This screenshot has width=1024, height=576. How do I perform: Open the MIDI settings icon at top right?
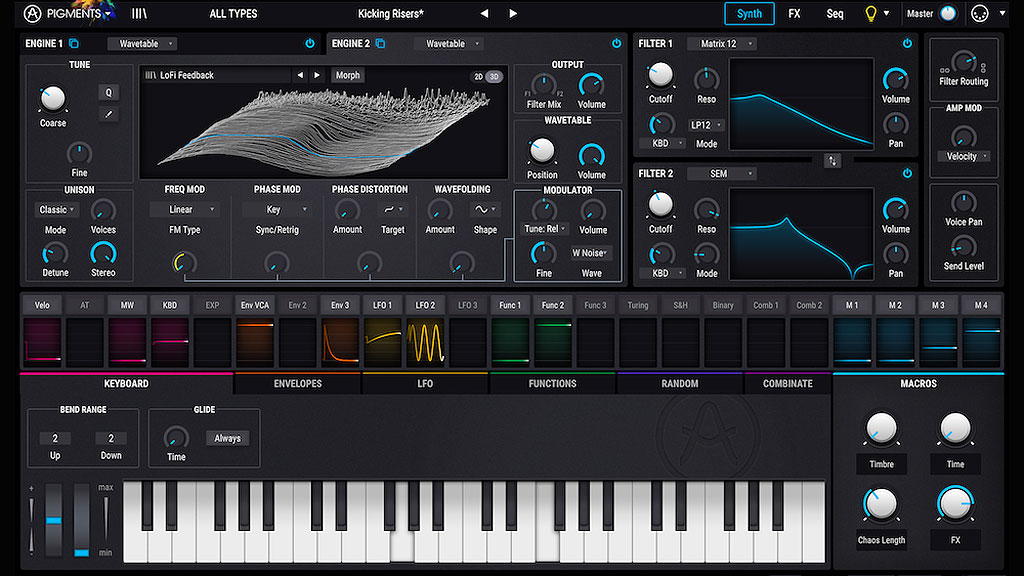click(x=980, y=14)
